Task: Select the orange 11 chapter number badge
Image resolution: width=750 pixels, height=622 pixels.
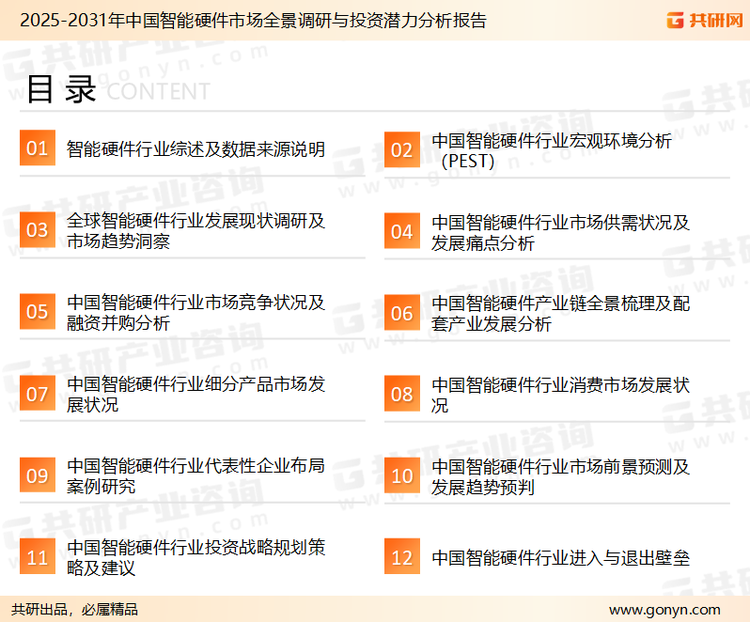Action: [37, 556]
